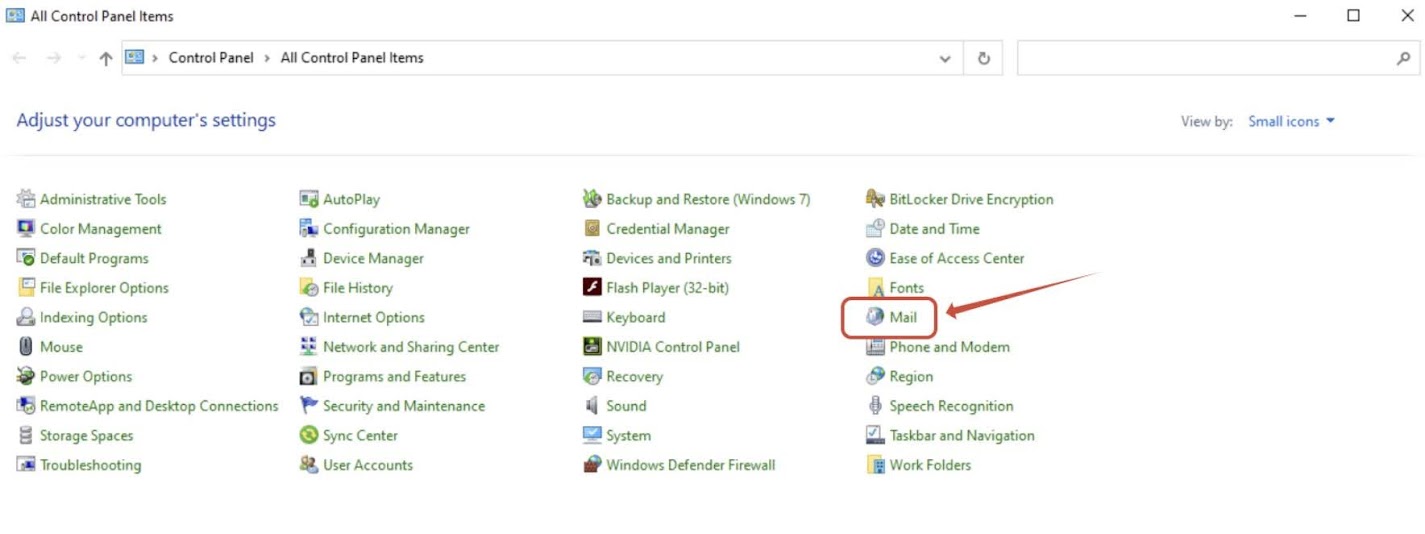Open the Small icons view dropdown
This screenshot has height=534, width=1425.
click(x=1291, y=121)
